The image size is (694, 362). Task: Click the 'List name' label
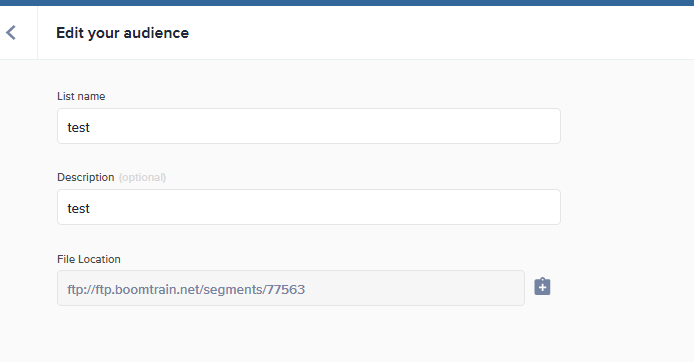(x=81, y=96)
